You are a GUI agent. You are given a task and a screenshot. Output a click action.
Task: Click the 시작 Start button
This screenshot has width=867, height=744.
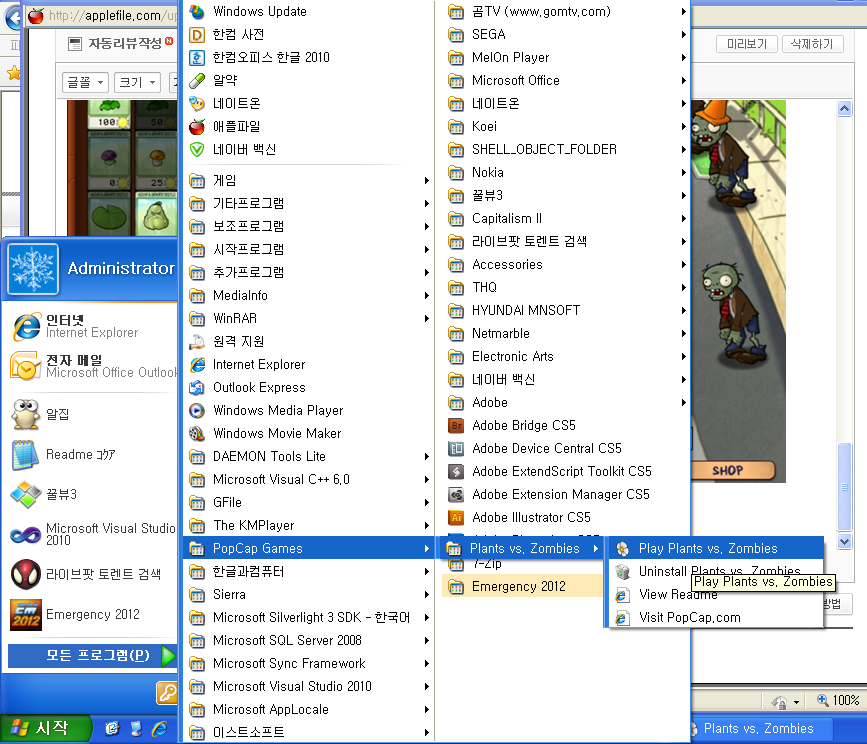45,728
